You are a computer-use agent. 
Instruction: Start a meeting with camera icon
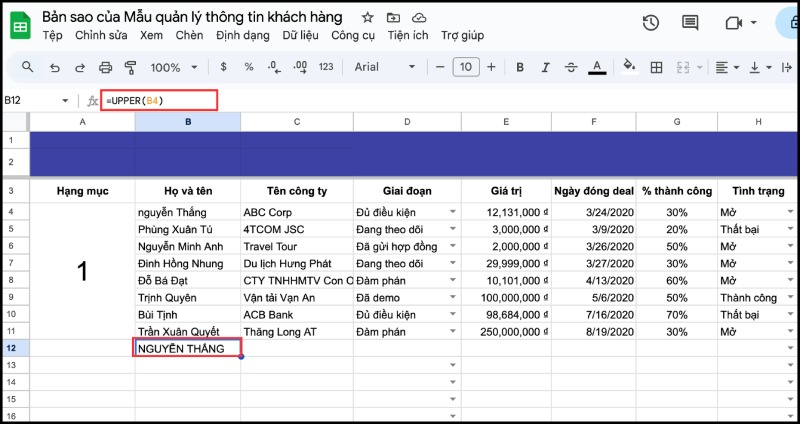pyautogui.click(x=733, y=23)
